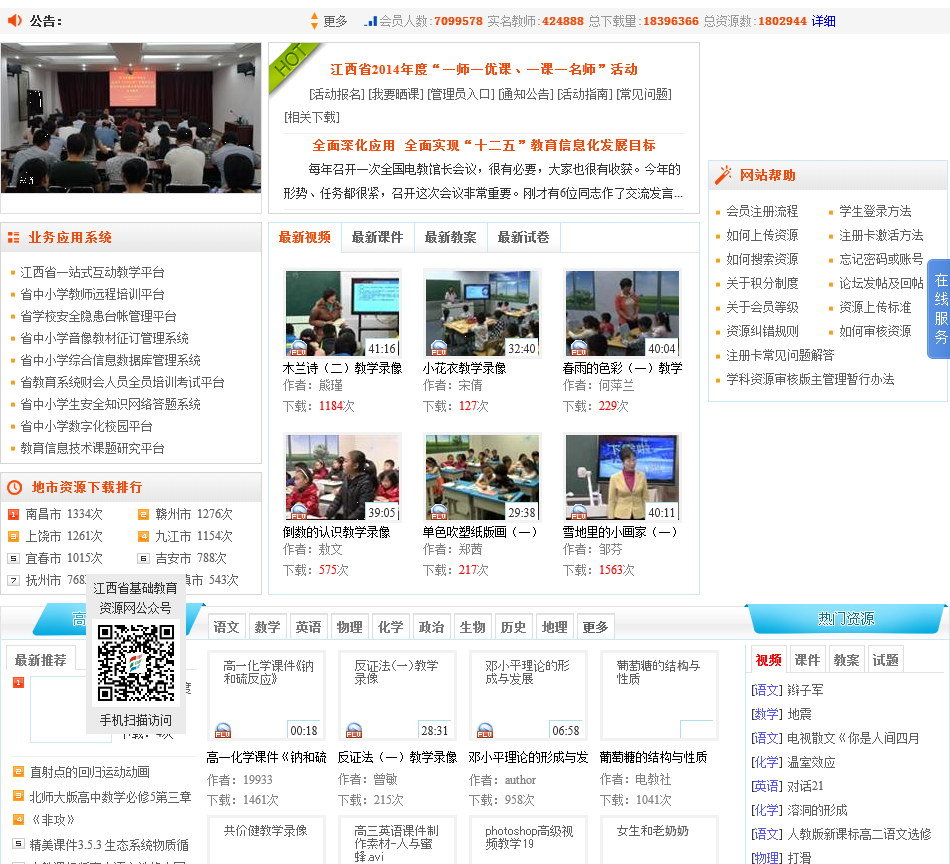The height and width of the screenshot is (864, 950).
Task: Click the announcement speaker icon
Action: pyautogui.click(x=15, y=21)
